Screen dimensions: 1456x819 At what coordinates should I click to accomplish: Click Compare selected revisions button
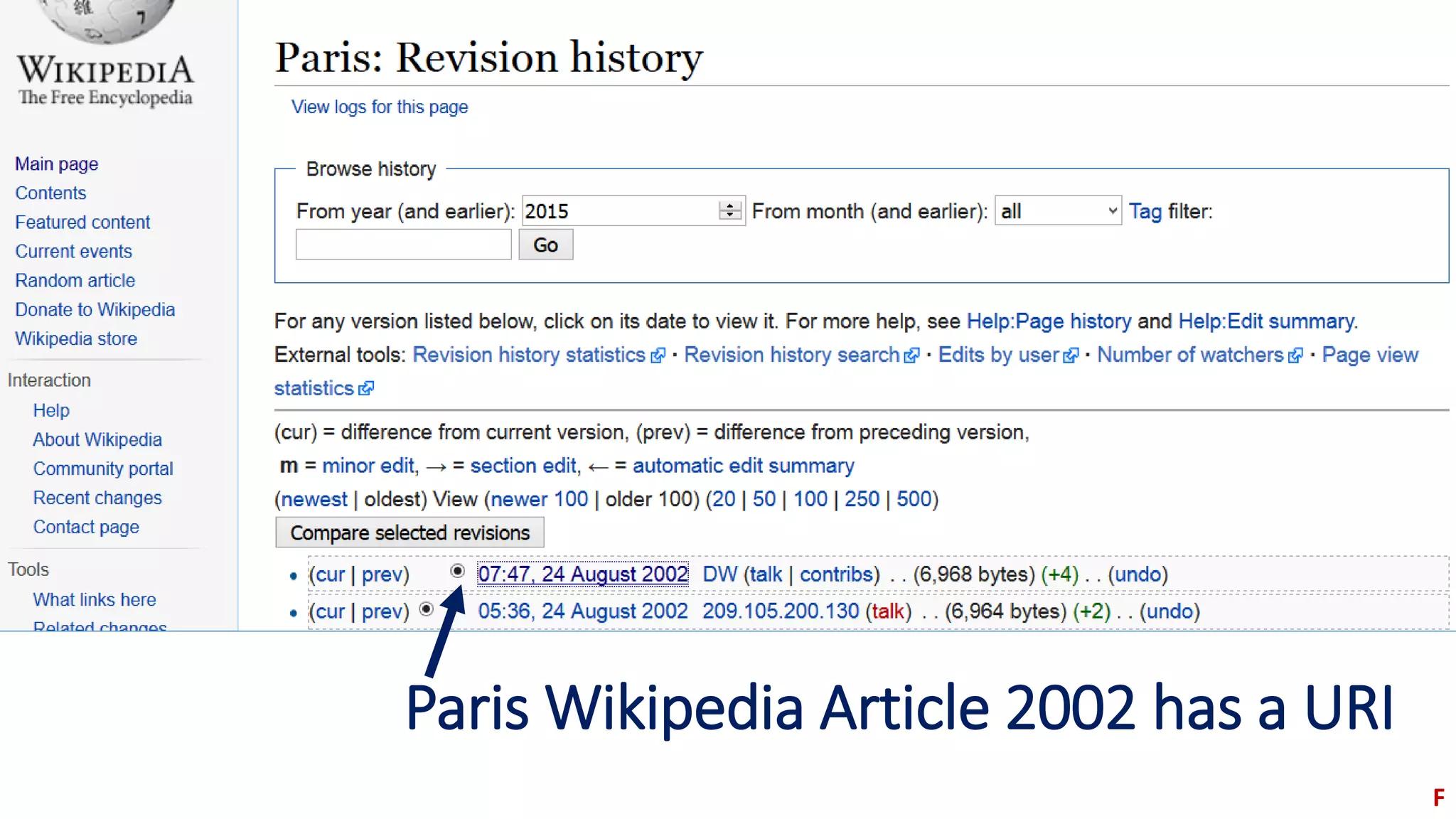[x=409, y=532]
